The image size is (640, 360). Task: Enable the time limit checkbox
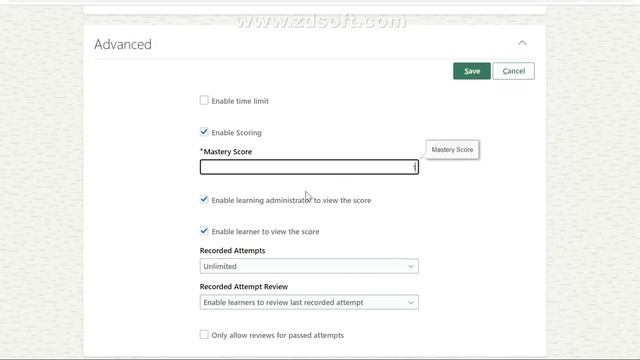[x=204, y=100]
